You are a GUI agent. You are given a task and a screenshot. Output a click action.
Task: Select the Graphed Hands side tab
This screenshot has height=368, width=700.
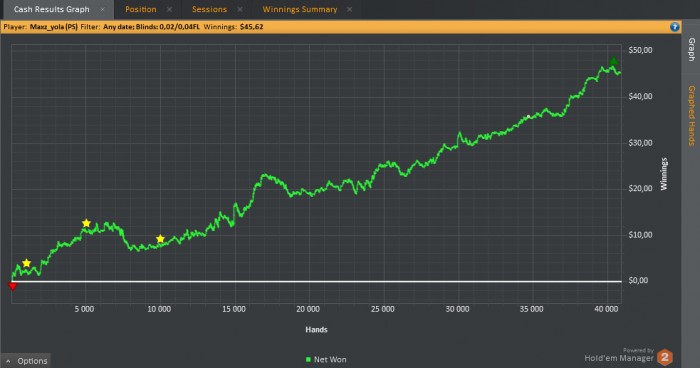pos(692,116)
